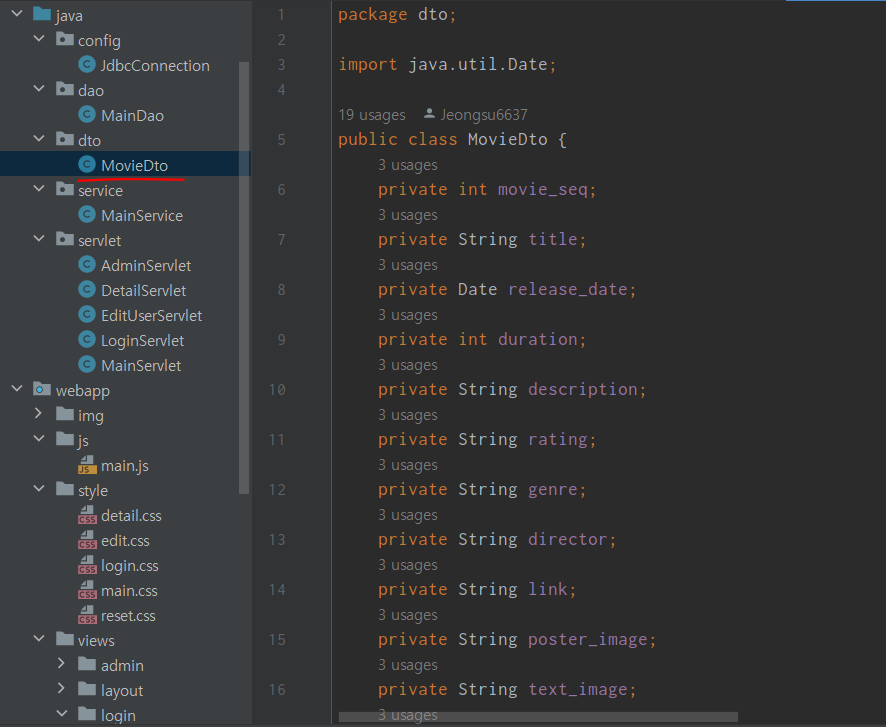Click the main.js JavaScript file icon

click(87, 465)
